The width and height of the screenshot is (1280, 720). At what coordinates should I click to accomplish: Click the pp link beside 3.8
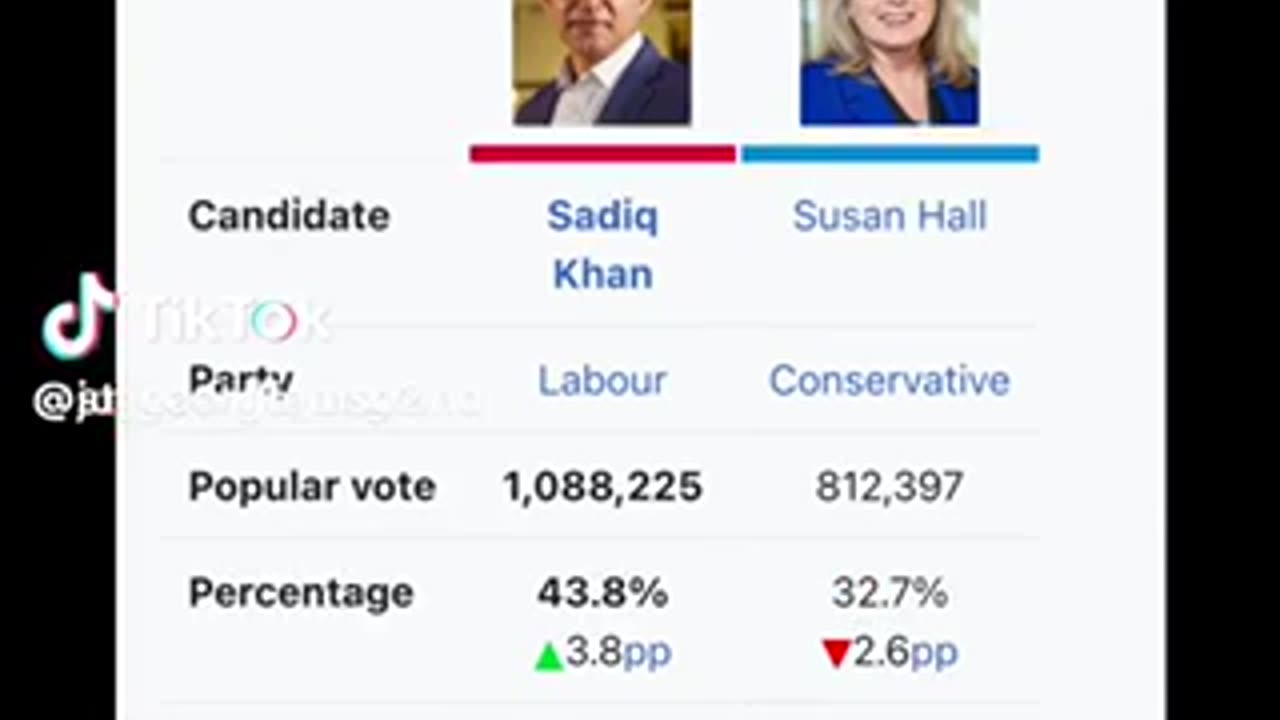(x=647, y=653)
